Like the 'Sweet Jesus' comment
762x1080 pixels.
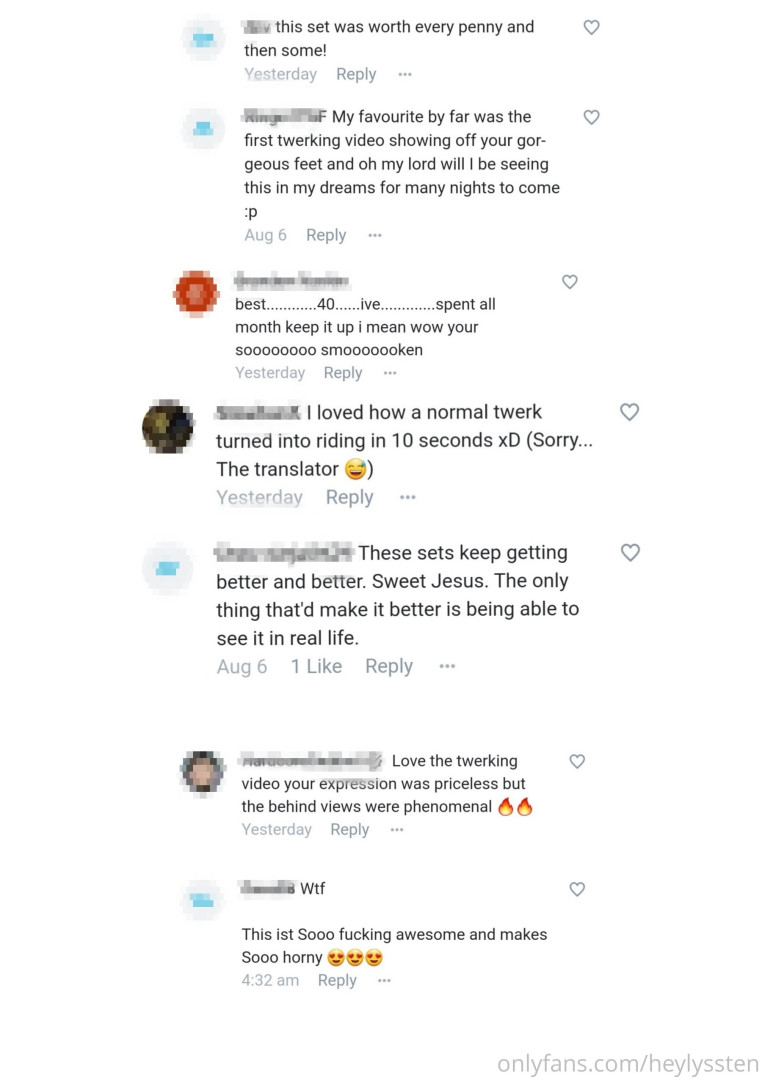(629, 552)
